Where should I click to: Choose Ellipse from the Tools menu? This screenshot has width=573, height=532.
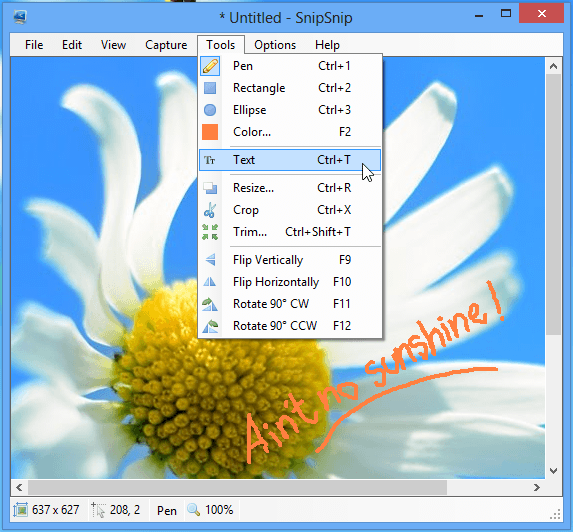point(290,110)
